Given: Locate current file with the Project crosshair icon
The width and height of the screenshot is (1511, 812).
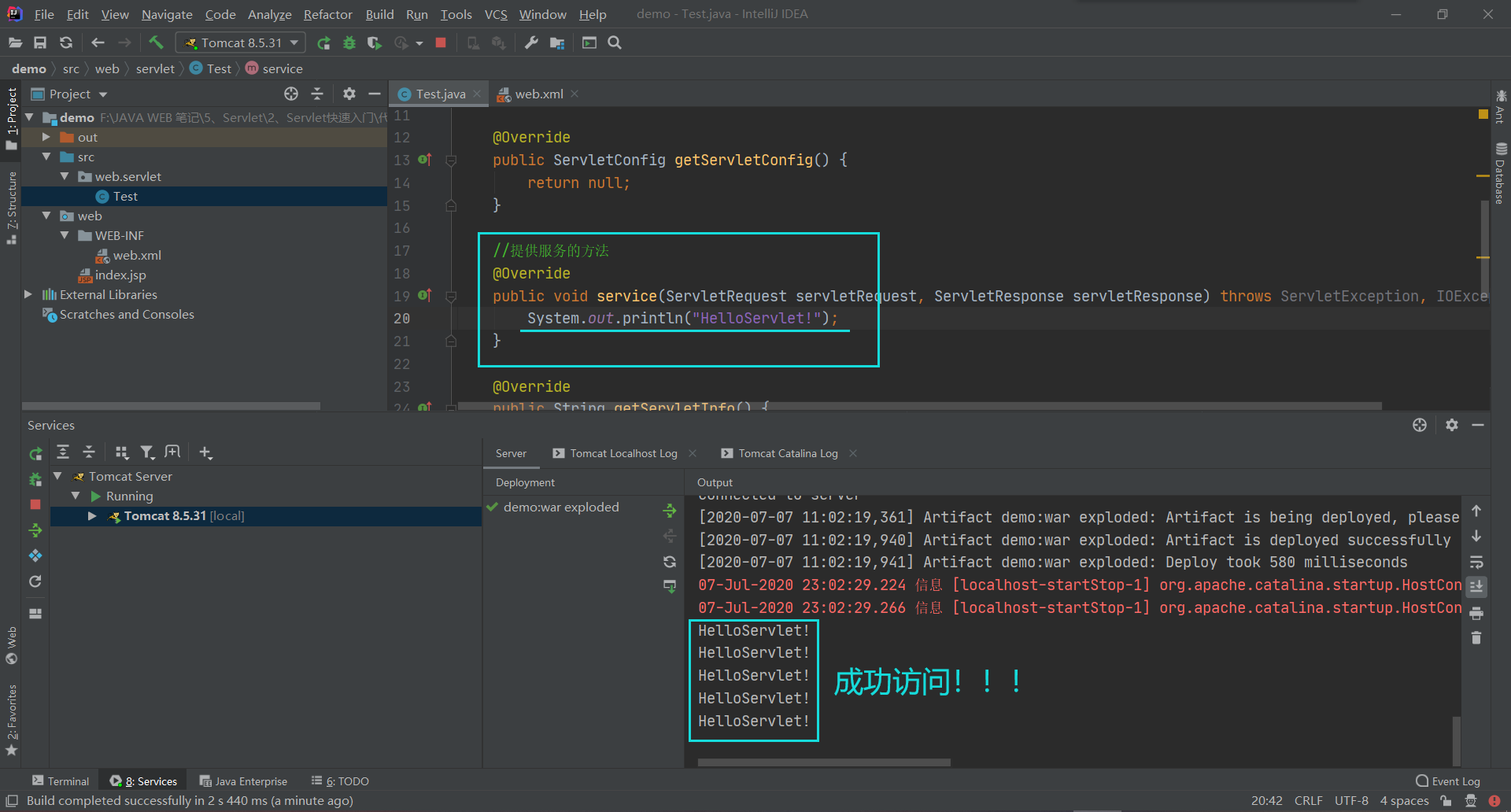Looking at the screenshot, I should (291, 94).
